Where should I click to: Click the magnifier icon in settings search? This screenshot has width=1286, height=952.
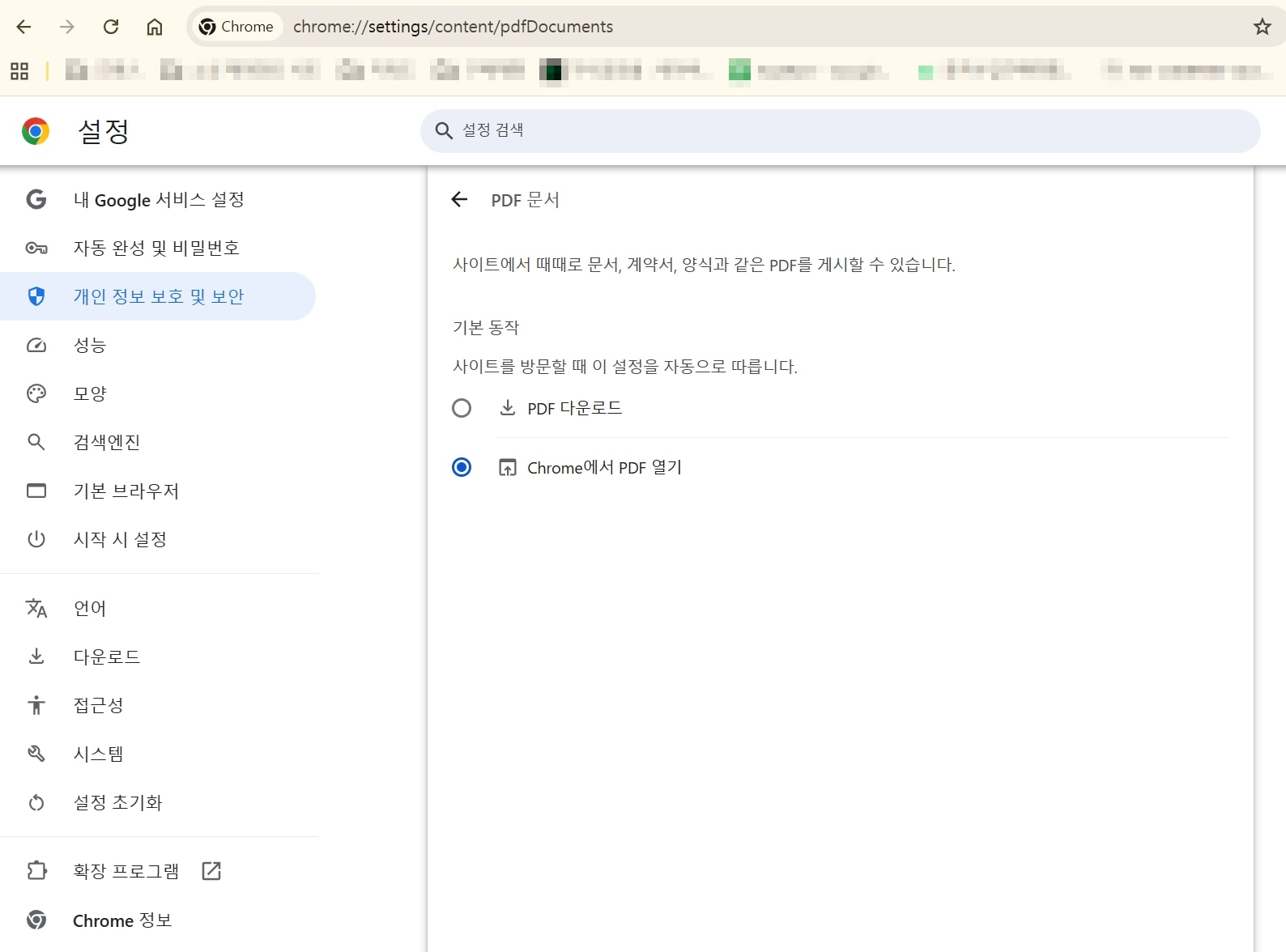coord(443,130)
